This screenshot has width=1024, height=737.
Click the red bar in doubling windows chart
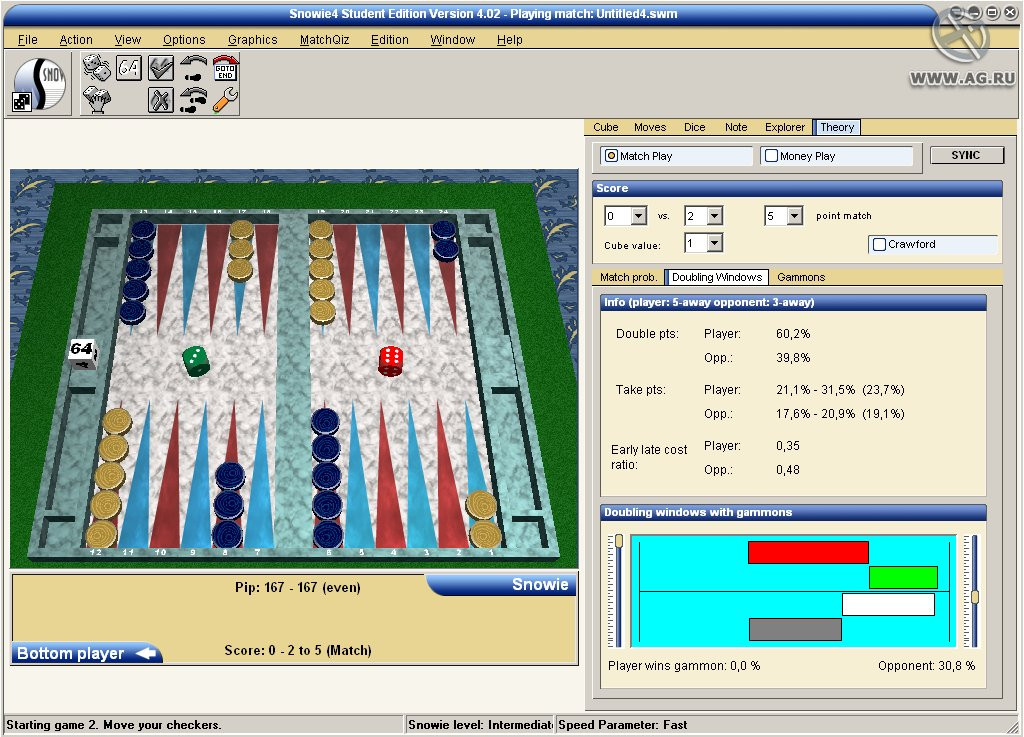[x=808, y=552]
